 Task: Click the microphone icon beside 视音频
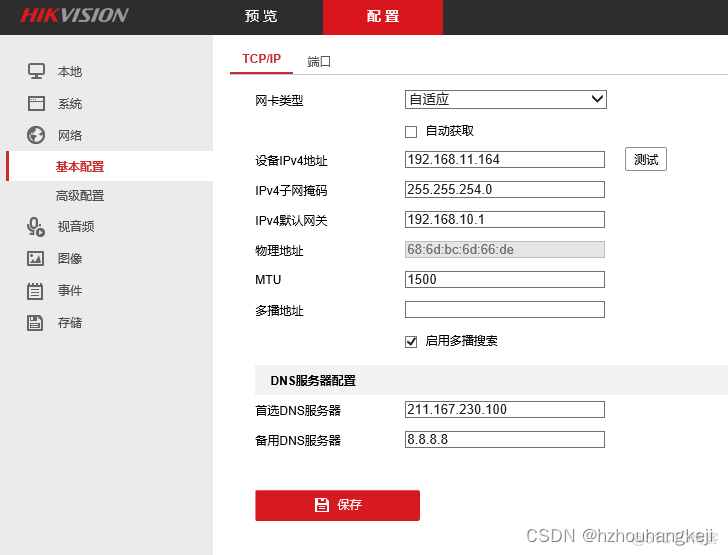36,227
